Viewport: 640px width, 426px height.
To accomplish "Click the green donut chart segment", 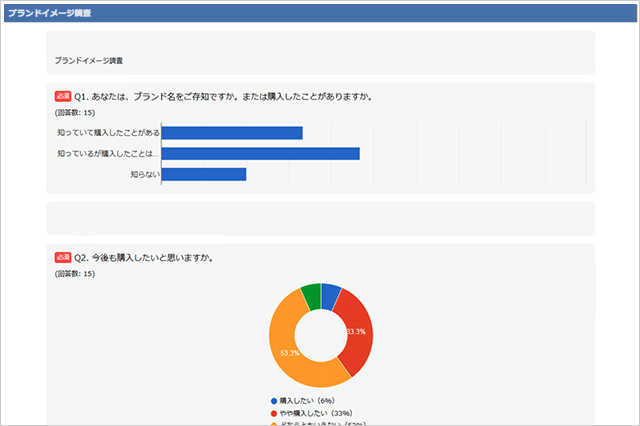I will coord(311,296).
